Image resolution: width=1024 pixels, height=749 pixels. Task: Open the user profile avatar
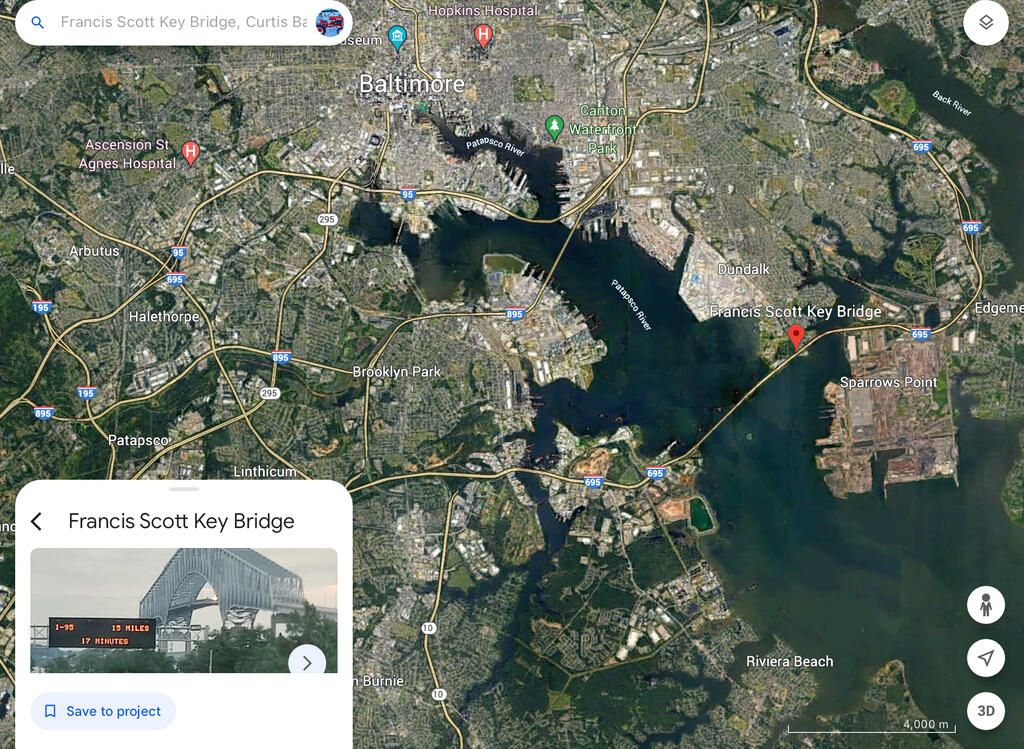(330, 23)
